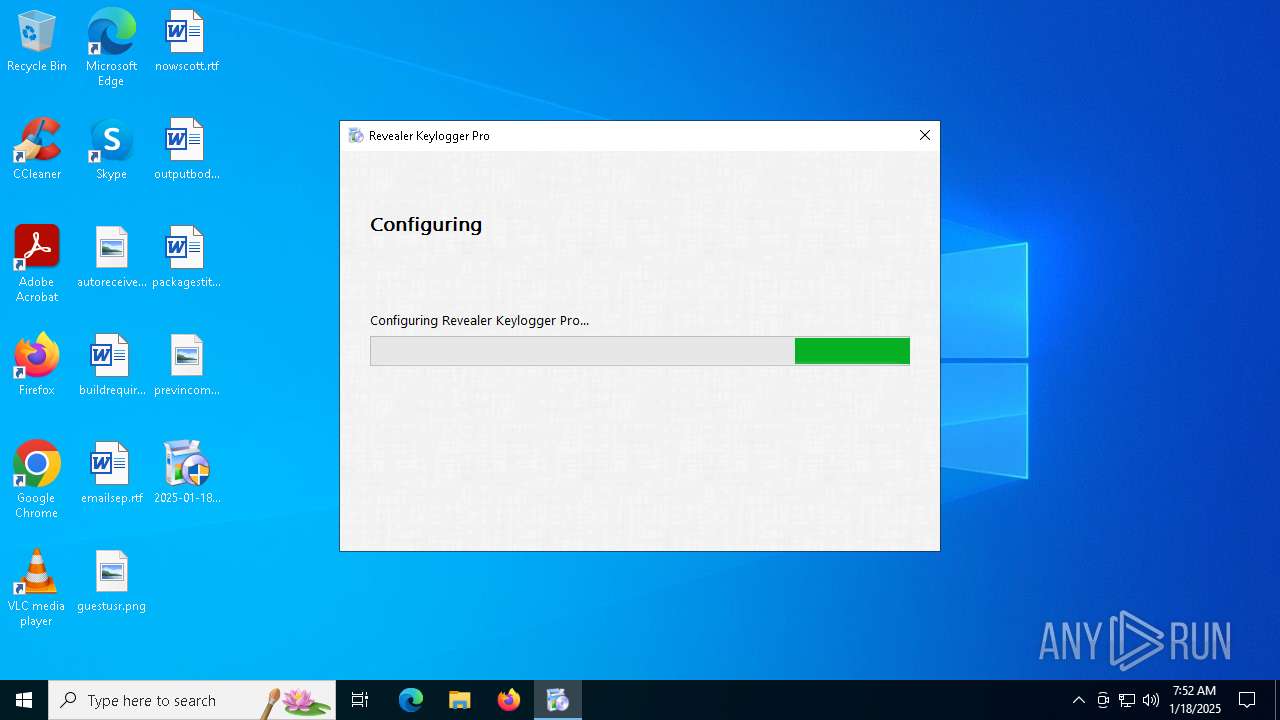Select the nowscott.rtf file icon
Image resolution: width=1280 pixels, height=720 pixels.
click(186, 42)
